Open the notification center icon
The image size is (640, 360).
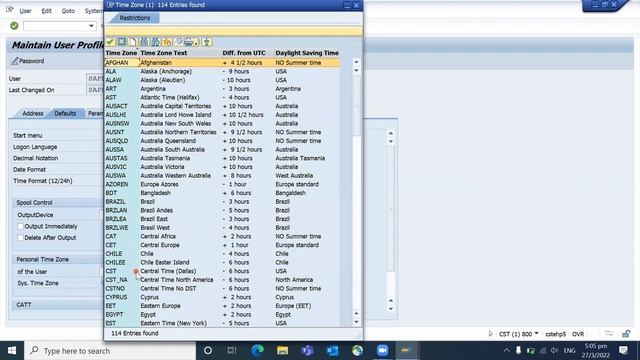[623, 351]
